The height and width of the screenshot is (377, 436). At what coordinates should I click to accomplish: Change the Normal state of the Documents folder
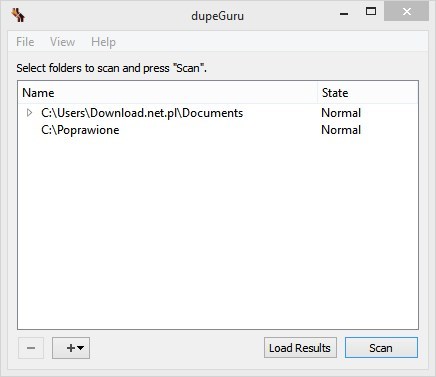[341, 113]
